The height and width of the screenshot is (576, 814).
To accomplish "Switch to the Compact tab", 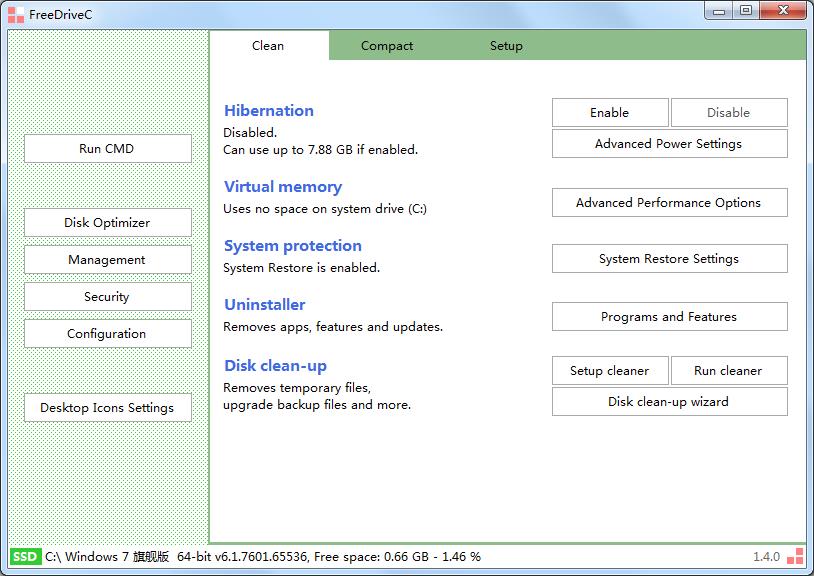I will pyautogui.click(x=387, y=46).
